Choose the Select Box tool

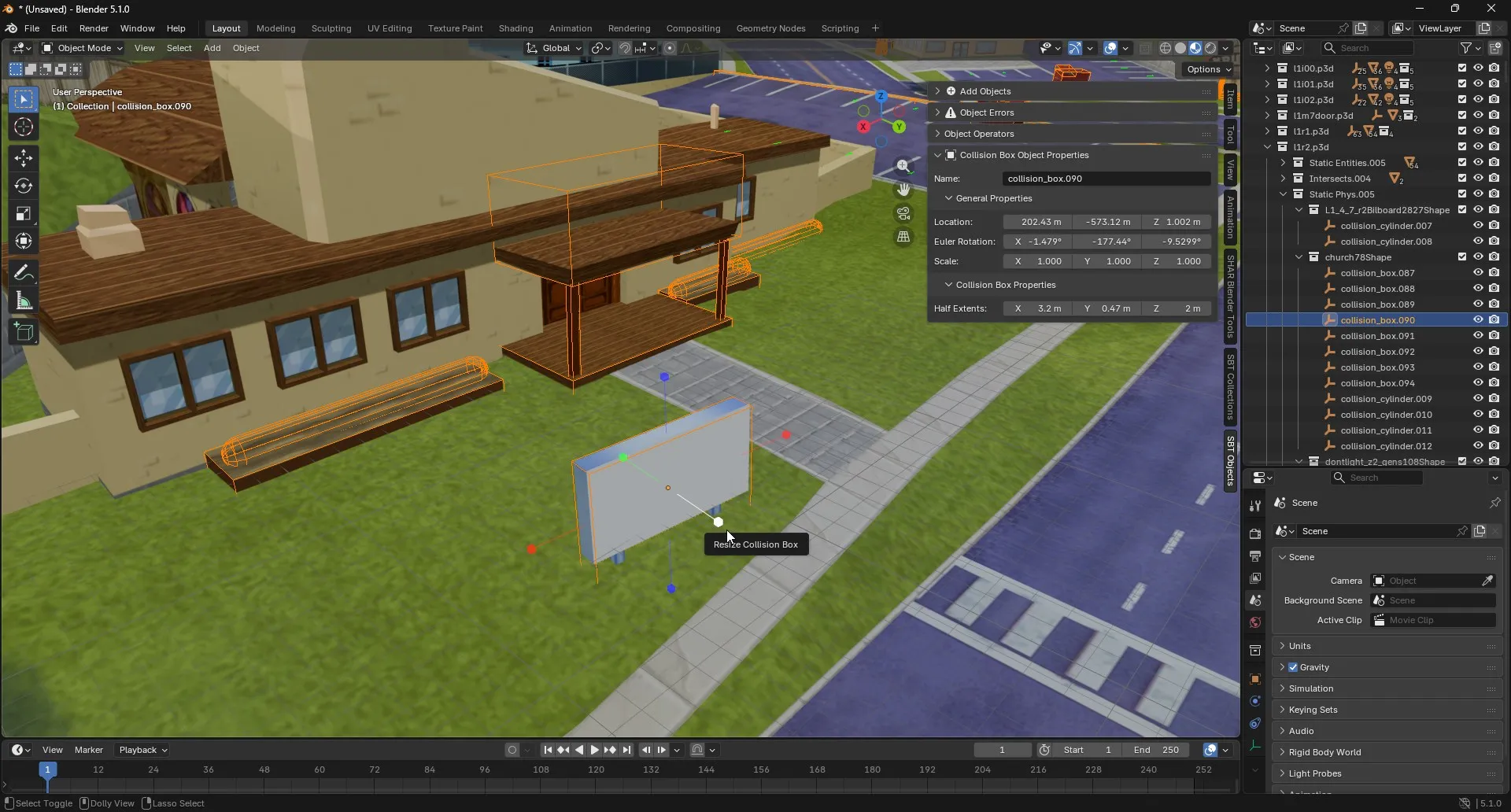tap(24, 99)
